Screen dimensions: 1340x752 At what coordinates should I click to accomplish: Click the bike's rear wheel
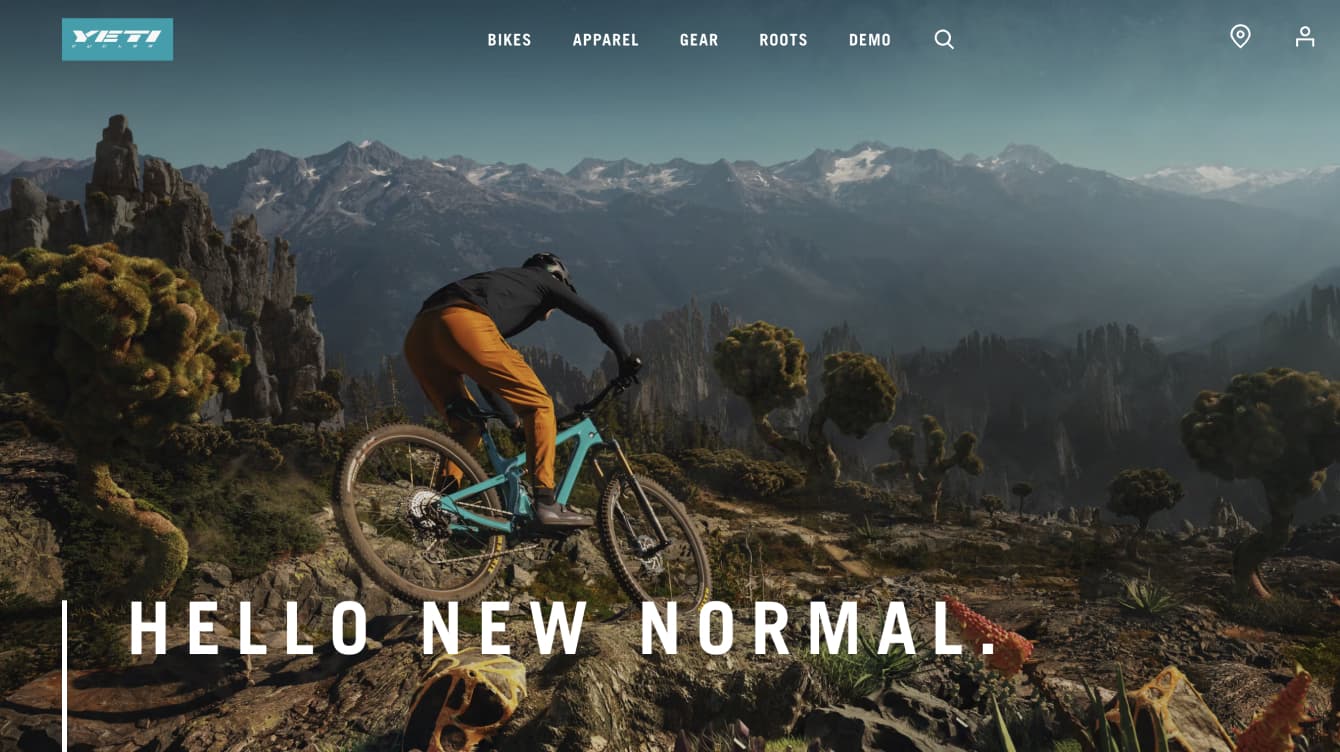tap(418, 515)
